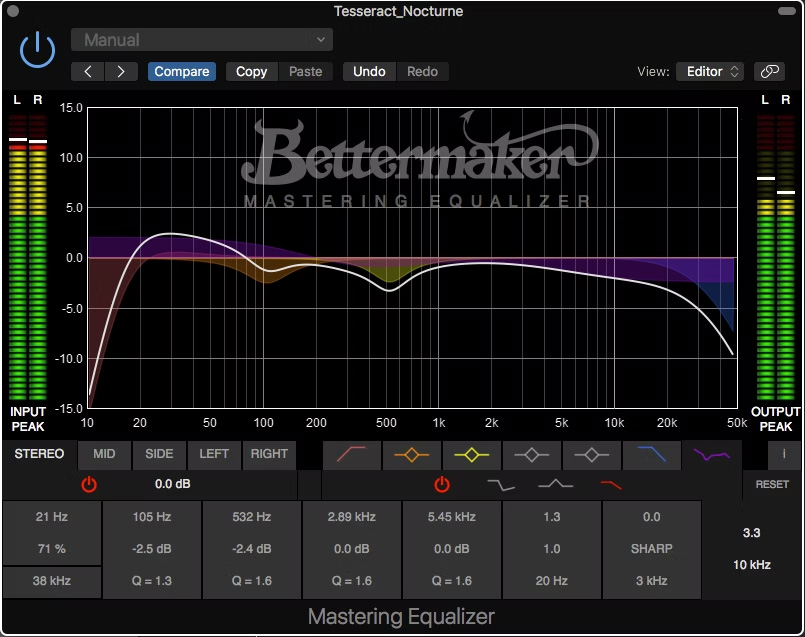Viewport: 805px width, 637px height.
Task: Click the OUTPUT PEAK label
Action: (x=776, y=419)
